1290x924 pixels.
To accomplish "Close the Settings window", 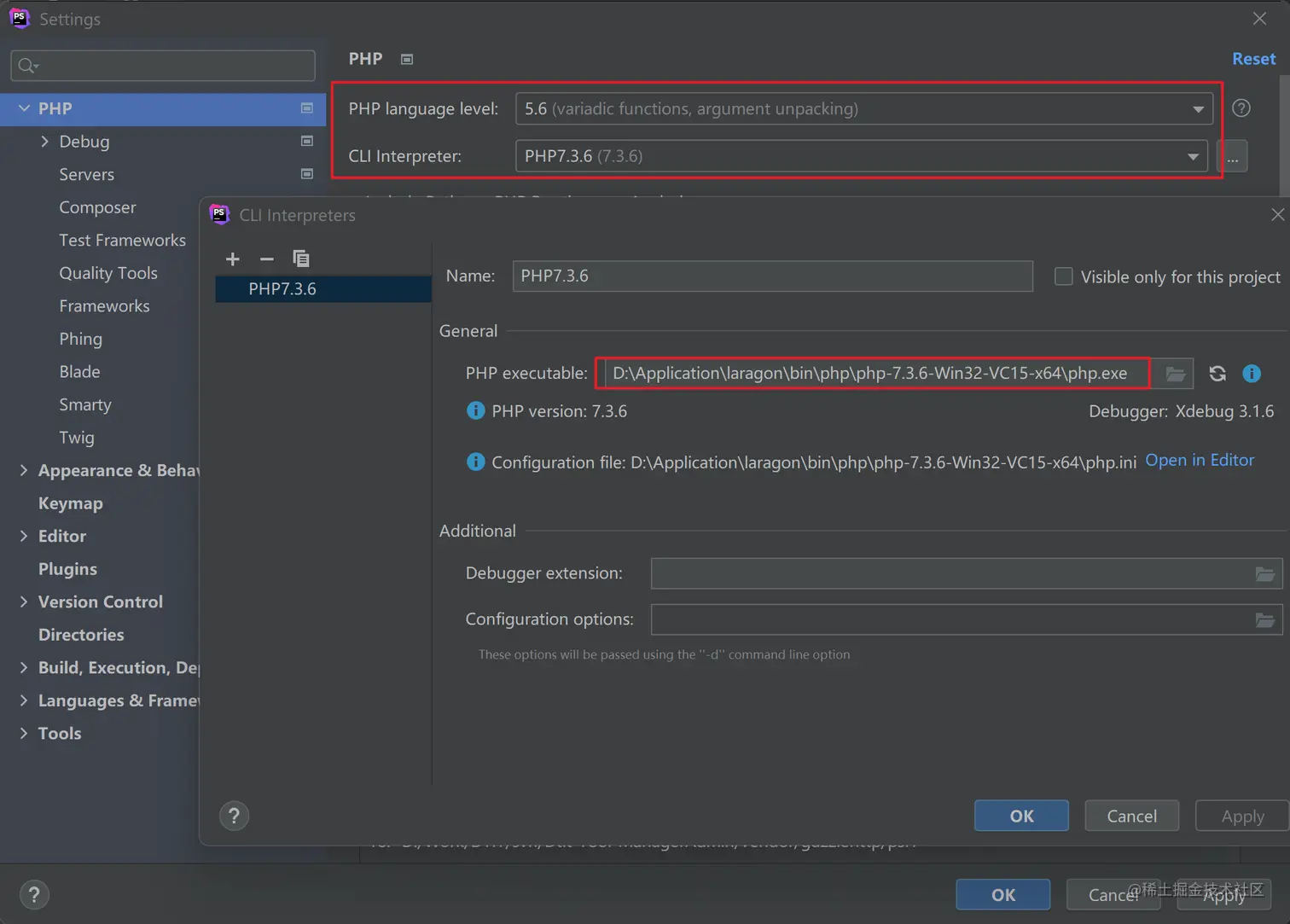I will [x=1259, y=19].
